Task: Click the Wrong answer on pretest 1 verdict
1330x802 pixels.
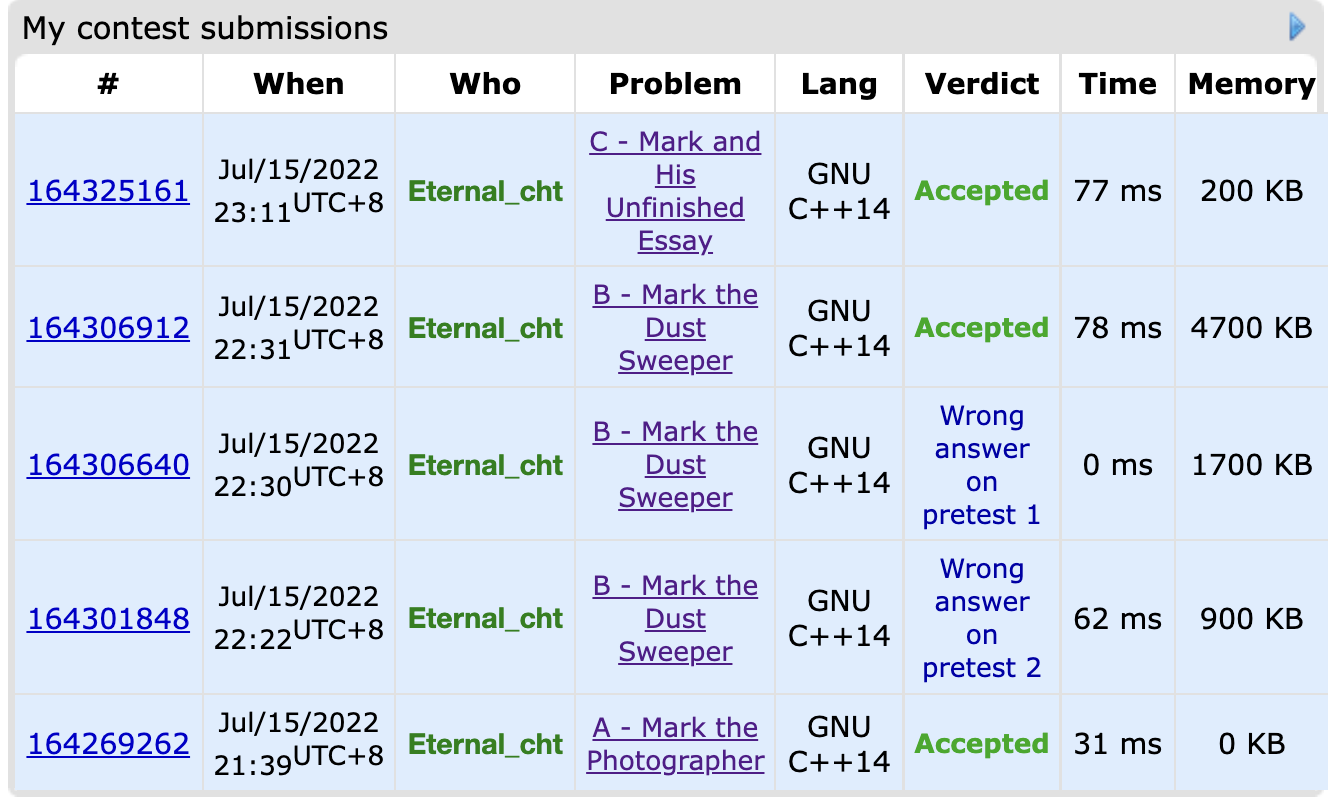Action: [x=981, y=465]
